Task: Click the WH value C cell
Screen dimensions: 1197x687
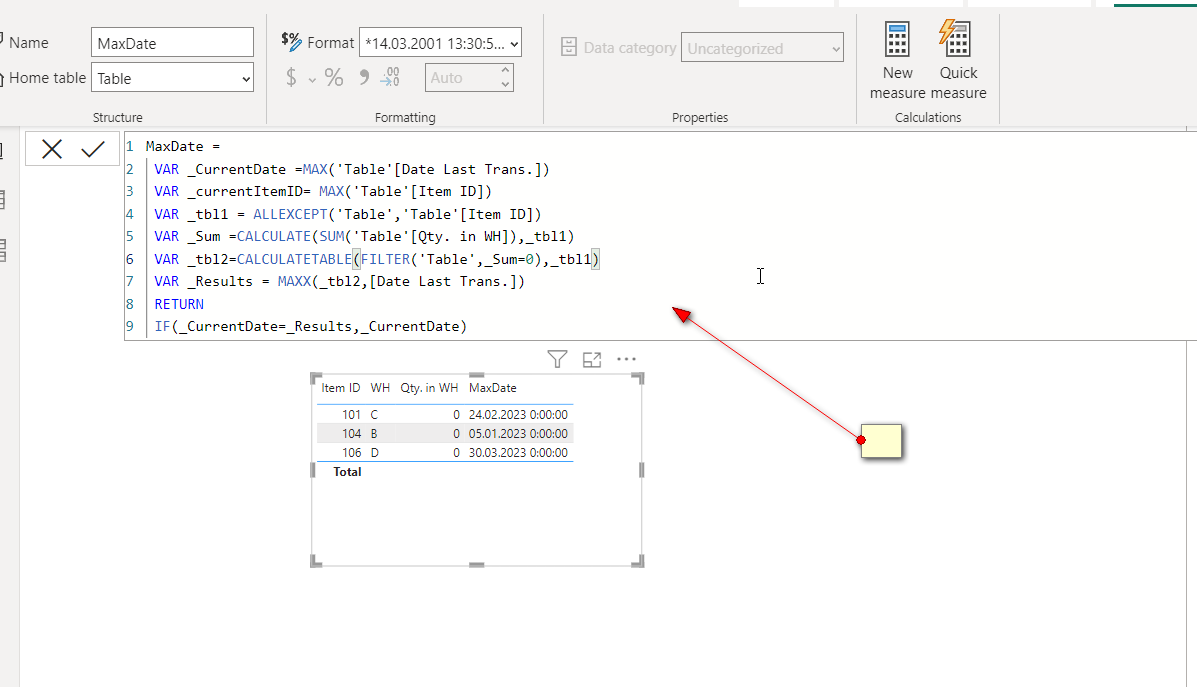Action: [374, 414]
